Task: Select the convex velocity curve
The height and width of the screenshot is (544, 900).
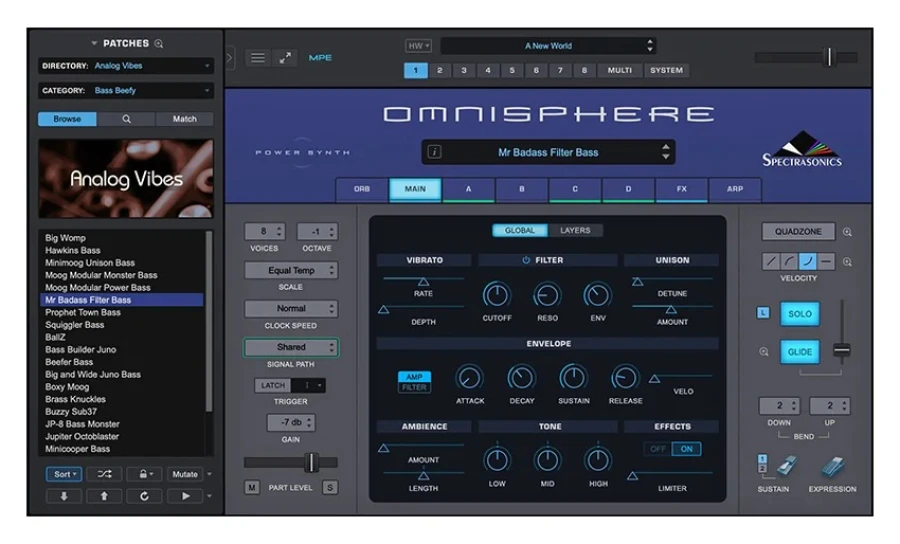Action: coord(789,262)
